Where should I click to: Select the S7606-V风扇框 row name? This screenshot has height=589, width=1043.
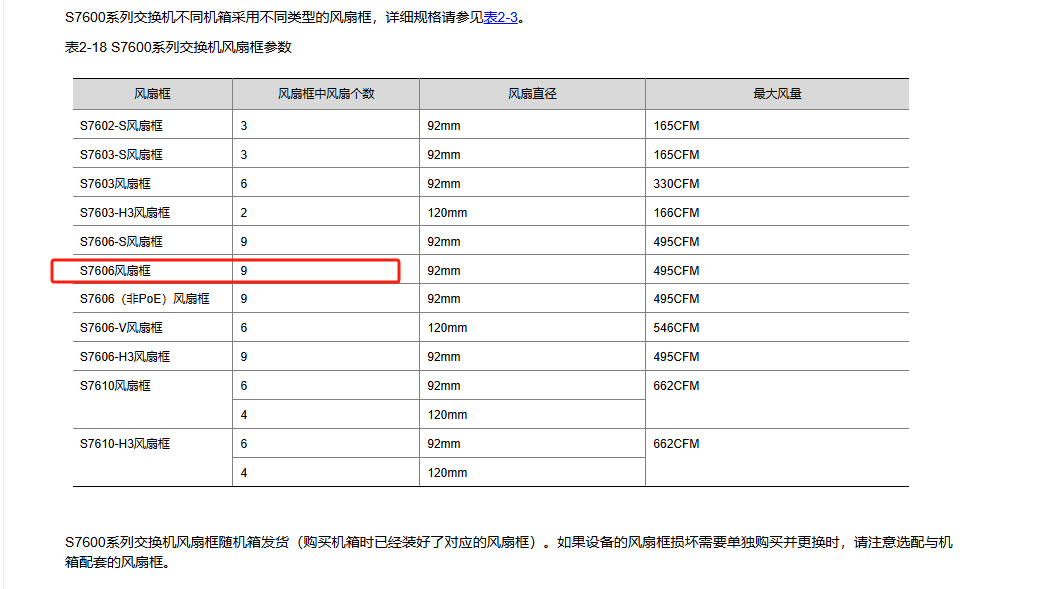[x=121, y=328]
